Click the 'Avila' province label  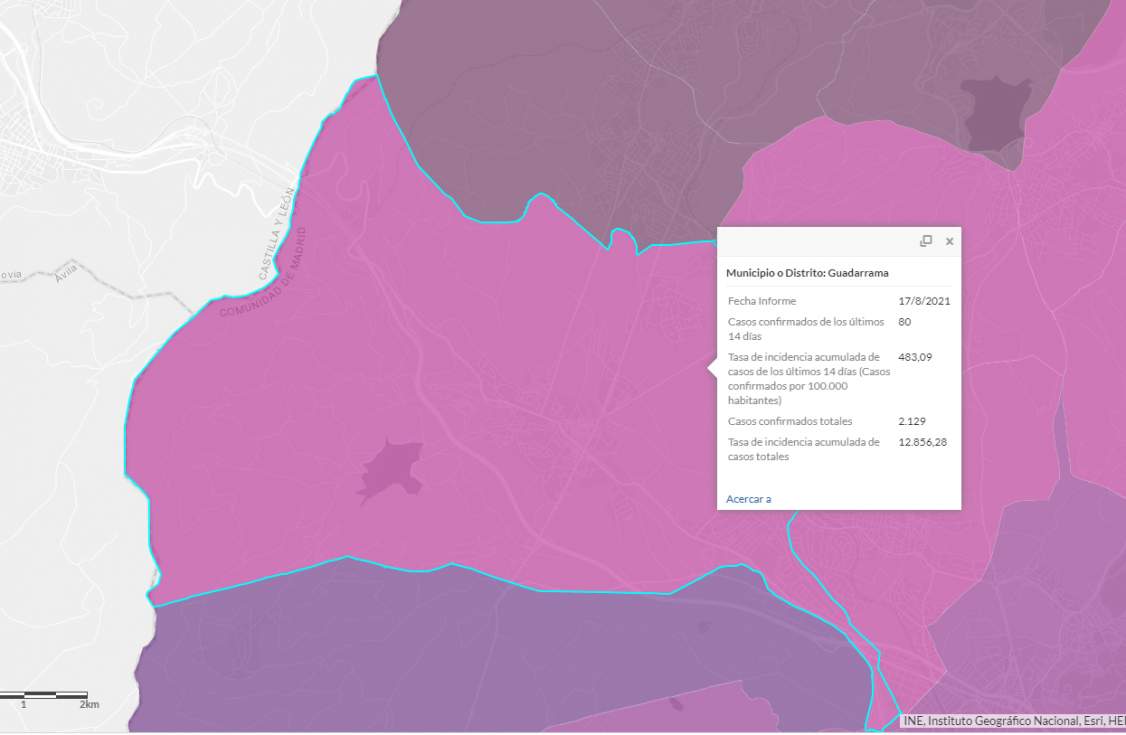[x=66, y=272]
